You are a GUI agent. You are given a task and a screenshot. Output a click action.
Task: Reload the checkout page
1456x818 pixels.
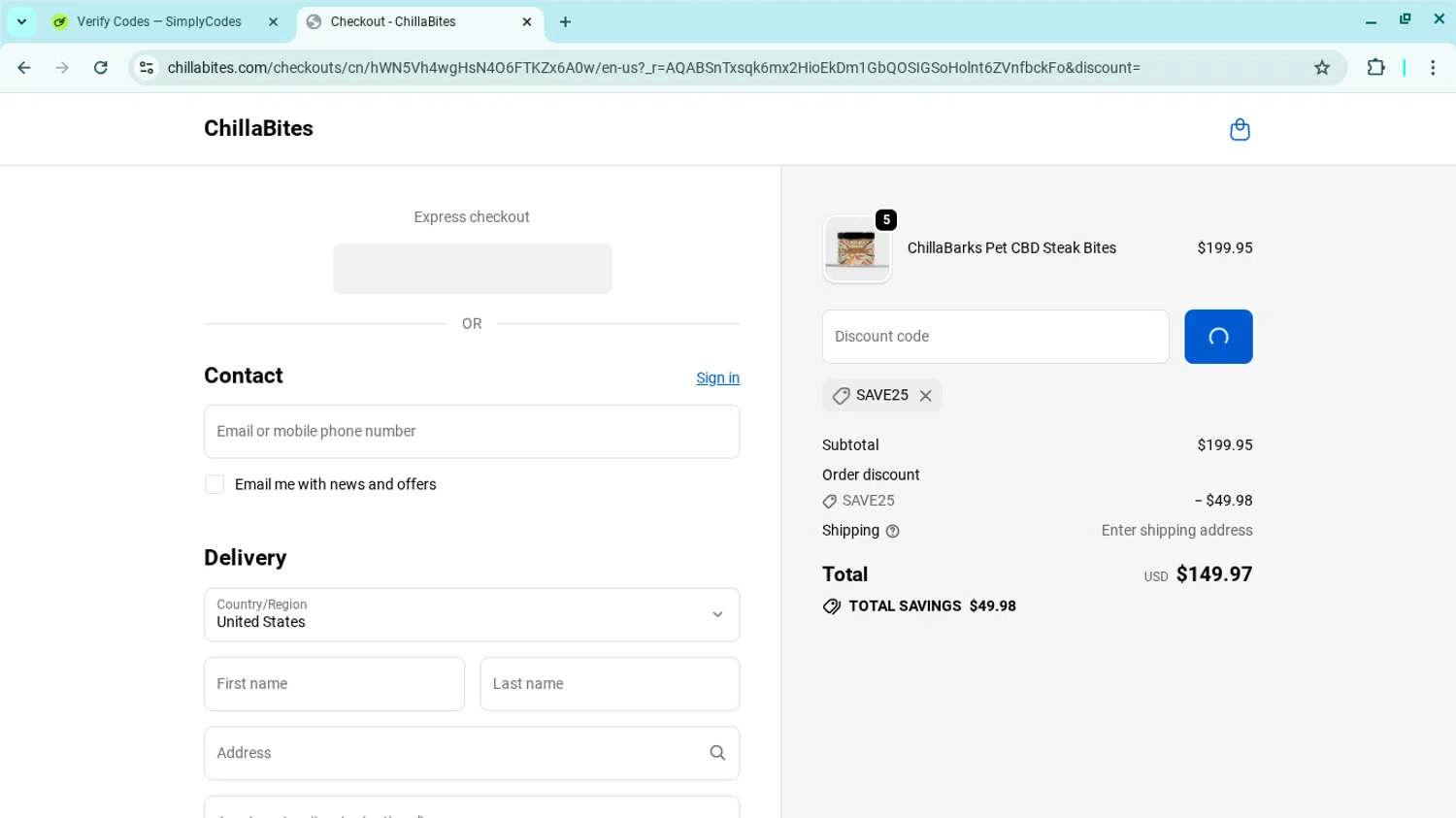tap(100, 68)
